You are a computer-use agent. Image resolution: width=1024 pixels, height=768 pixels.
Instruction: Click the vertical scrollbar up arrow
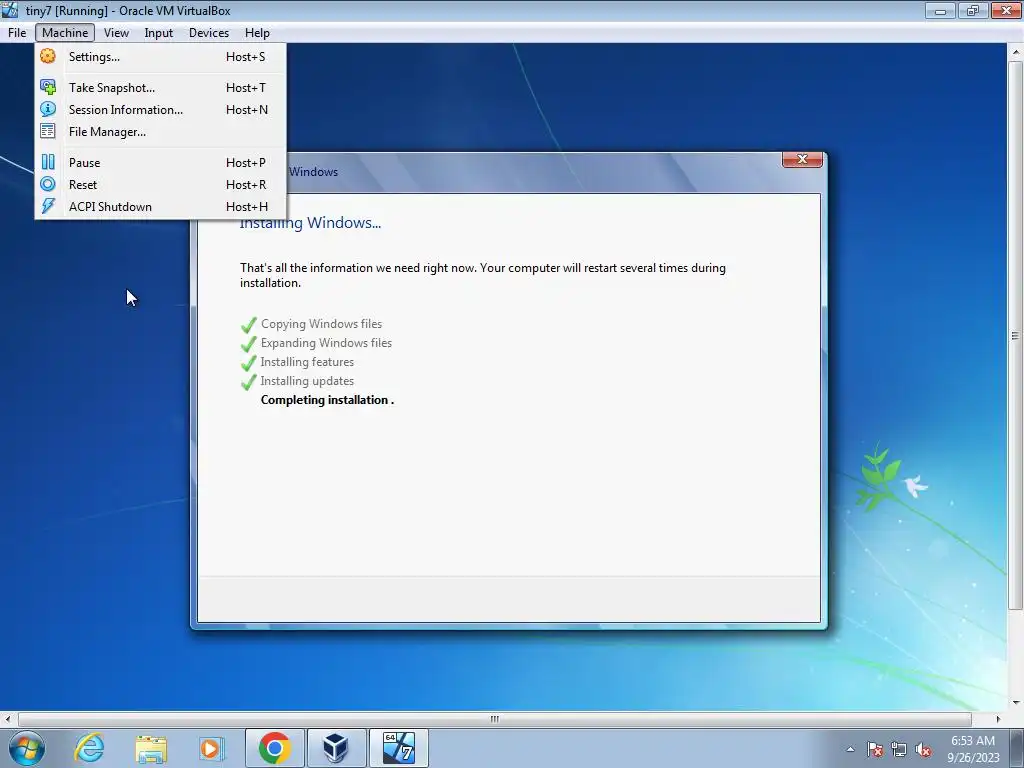(1015, 52)
